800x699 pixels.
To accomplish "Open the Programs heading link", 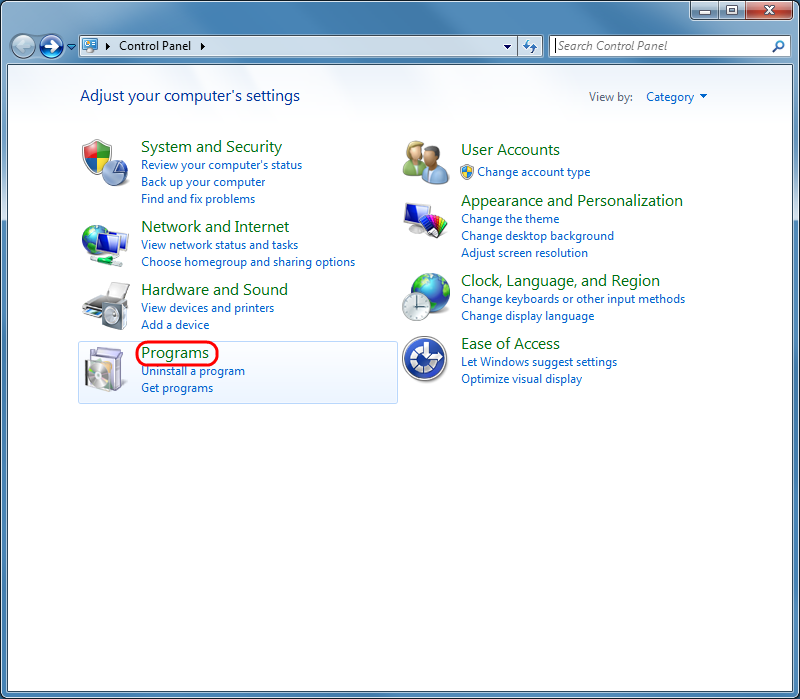I will (175, 353).
